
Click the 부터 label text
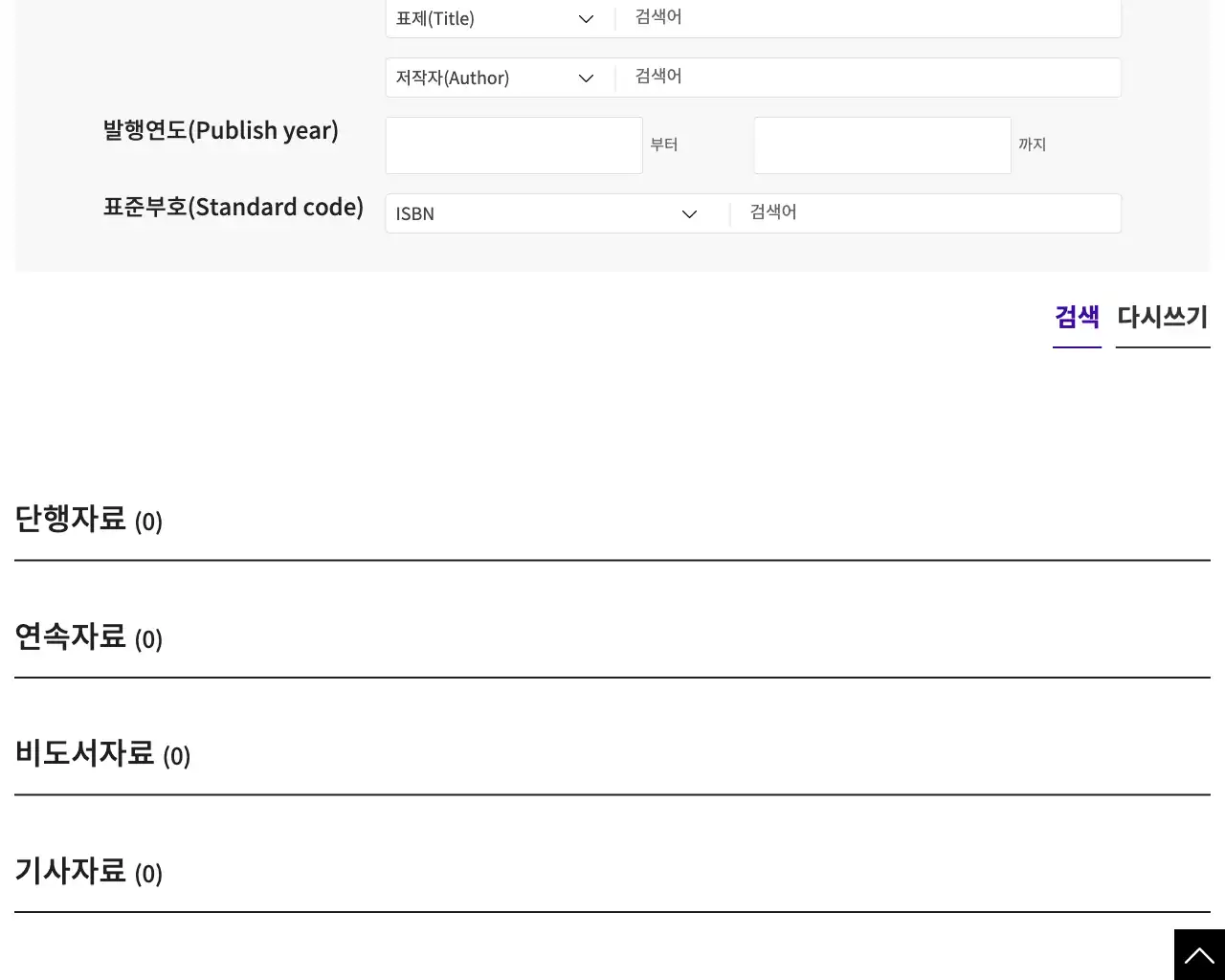pos(664,145)
